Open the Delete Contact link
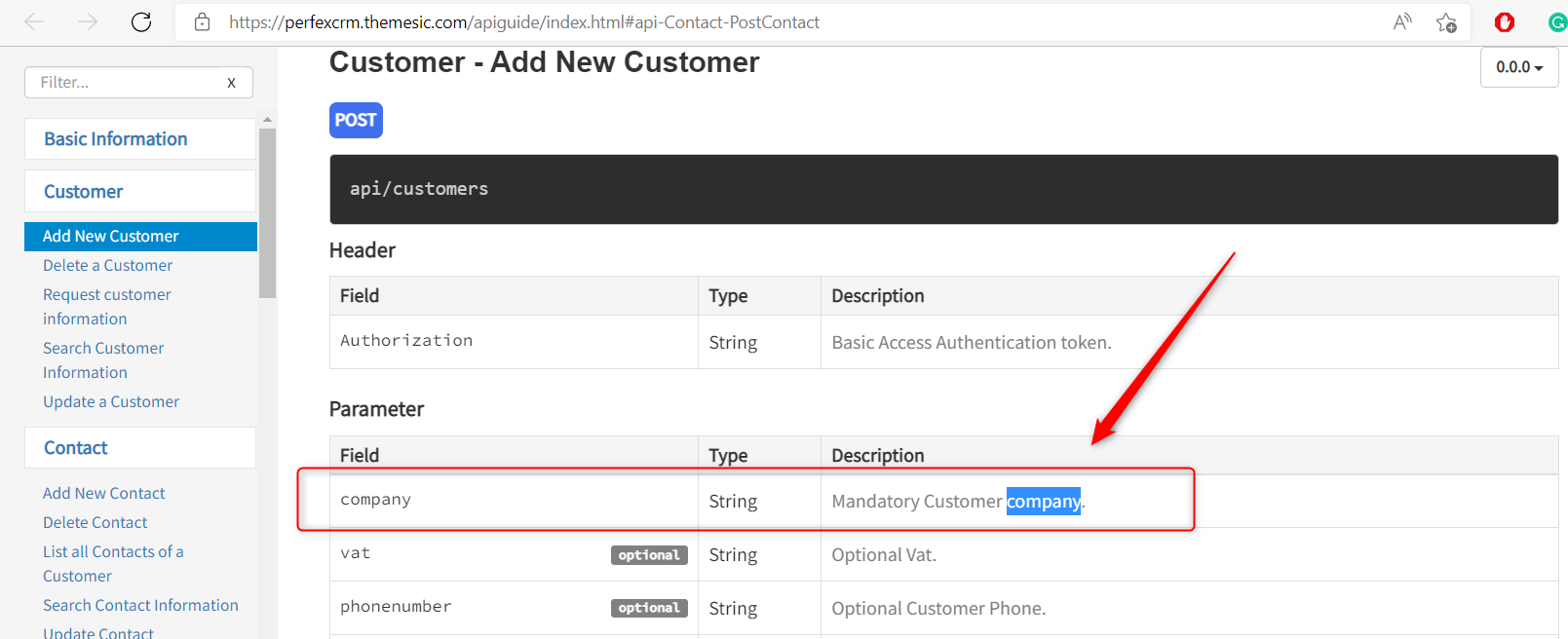This screenshot has height=639, width=1568. tap(95, 522)
